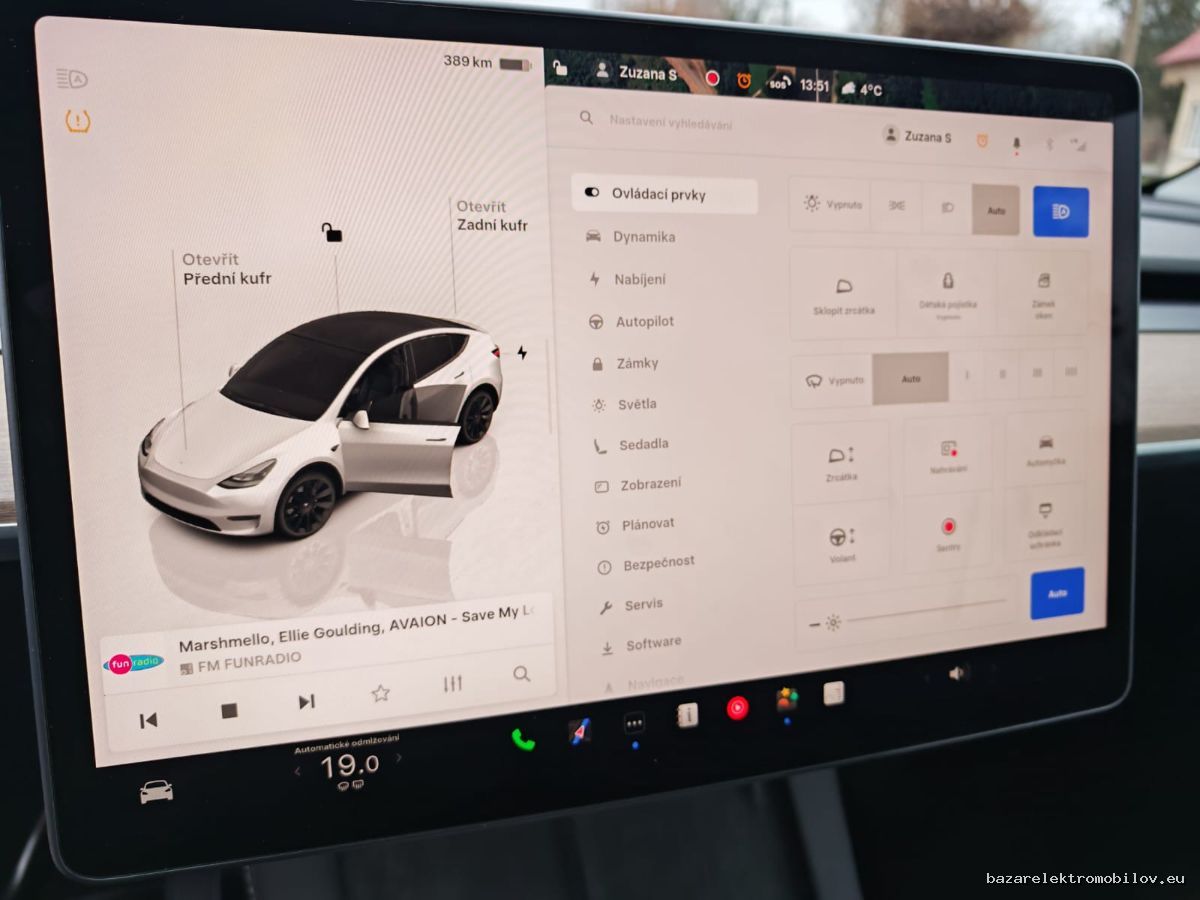Set wipers to Auto
This screenshot has height=900, width=1200.
pos(911,378)
